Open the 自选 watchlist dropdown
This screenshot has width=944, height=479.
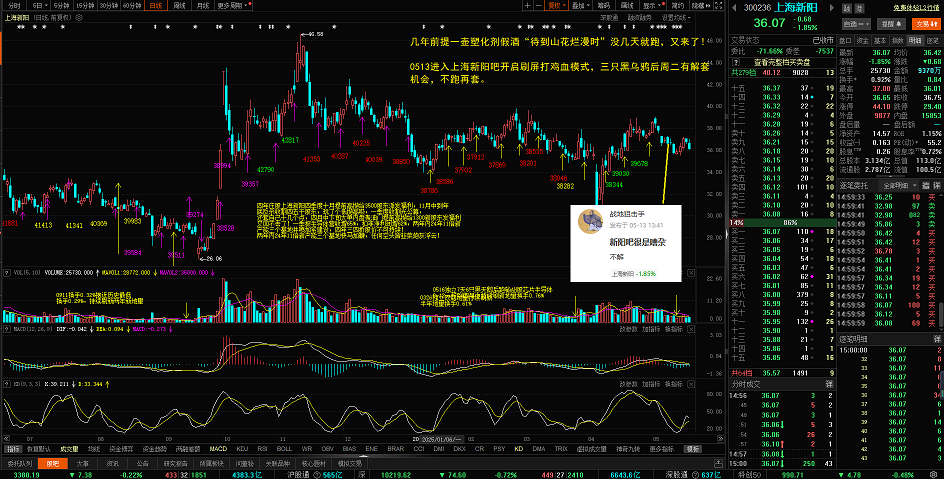[x=857, y=24]
